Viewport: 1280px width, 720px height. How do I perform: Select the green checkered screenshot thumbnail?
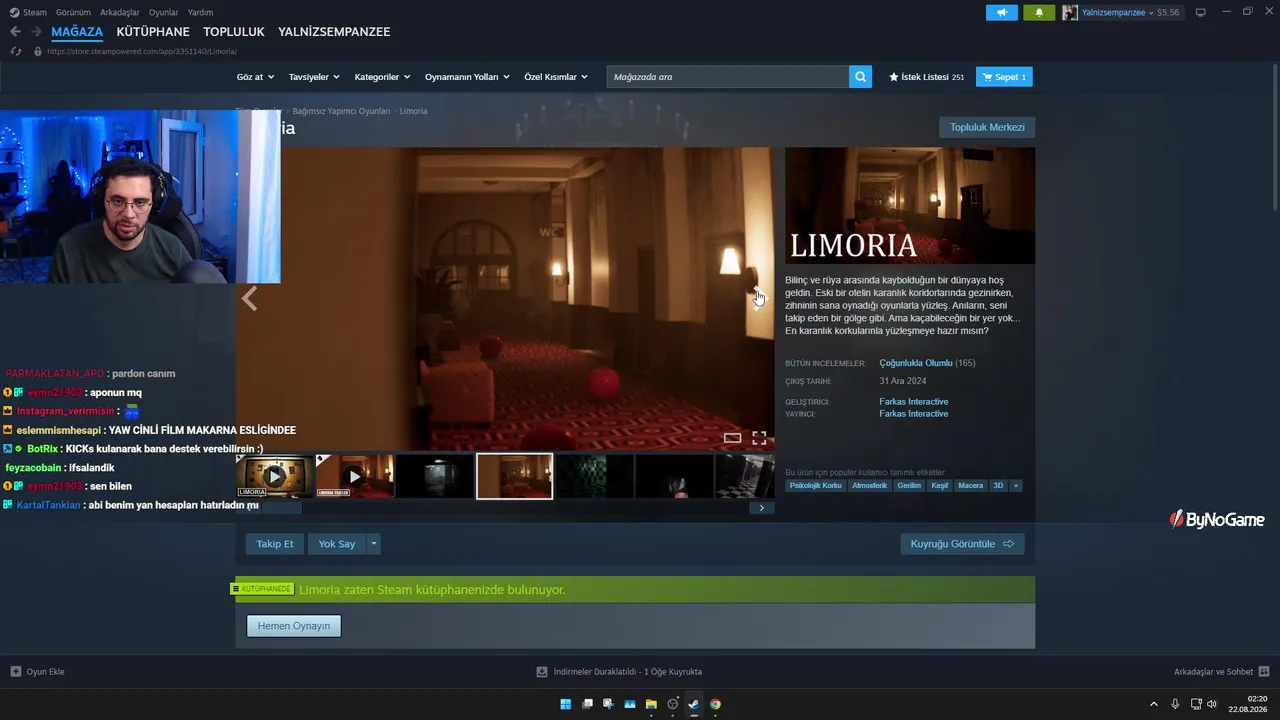pyautogui.click(x=594, y=476)
